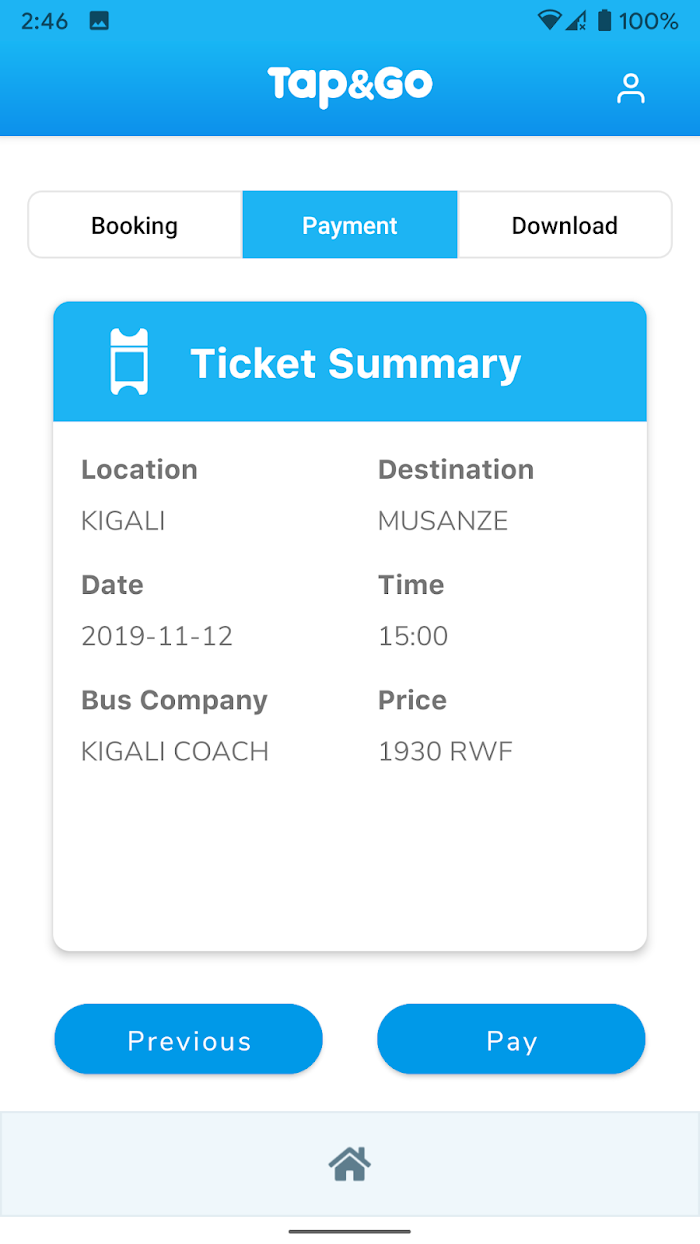Go back with the Previous button
Viewport: 700px width, 1244px height.
(189, 1040)
